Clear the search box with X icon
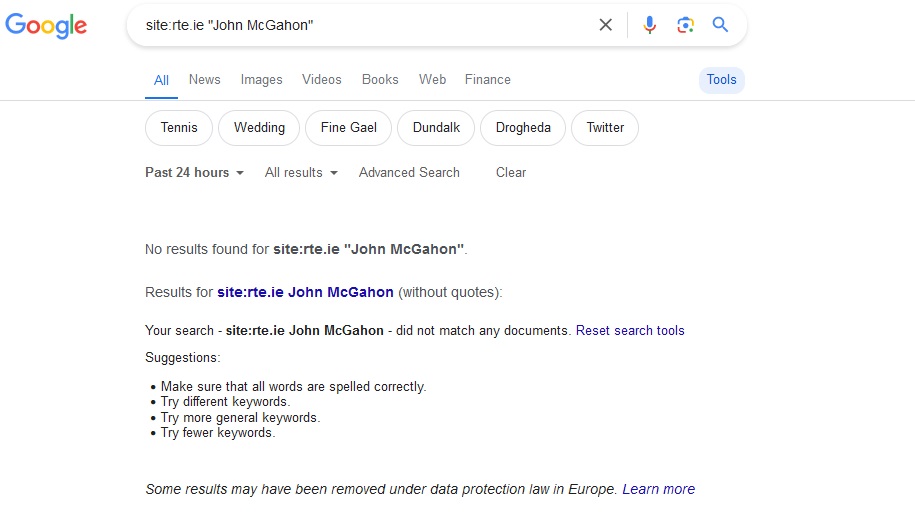Screen dimensions: 915x512 click(606, 25)
